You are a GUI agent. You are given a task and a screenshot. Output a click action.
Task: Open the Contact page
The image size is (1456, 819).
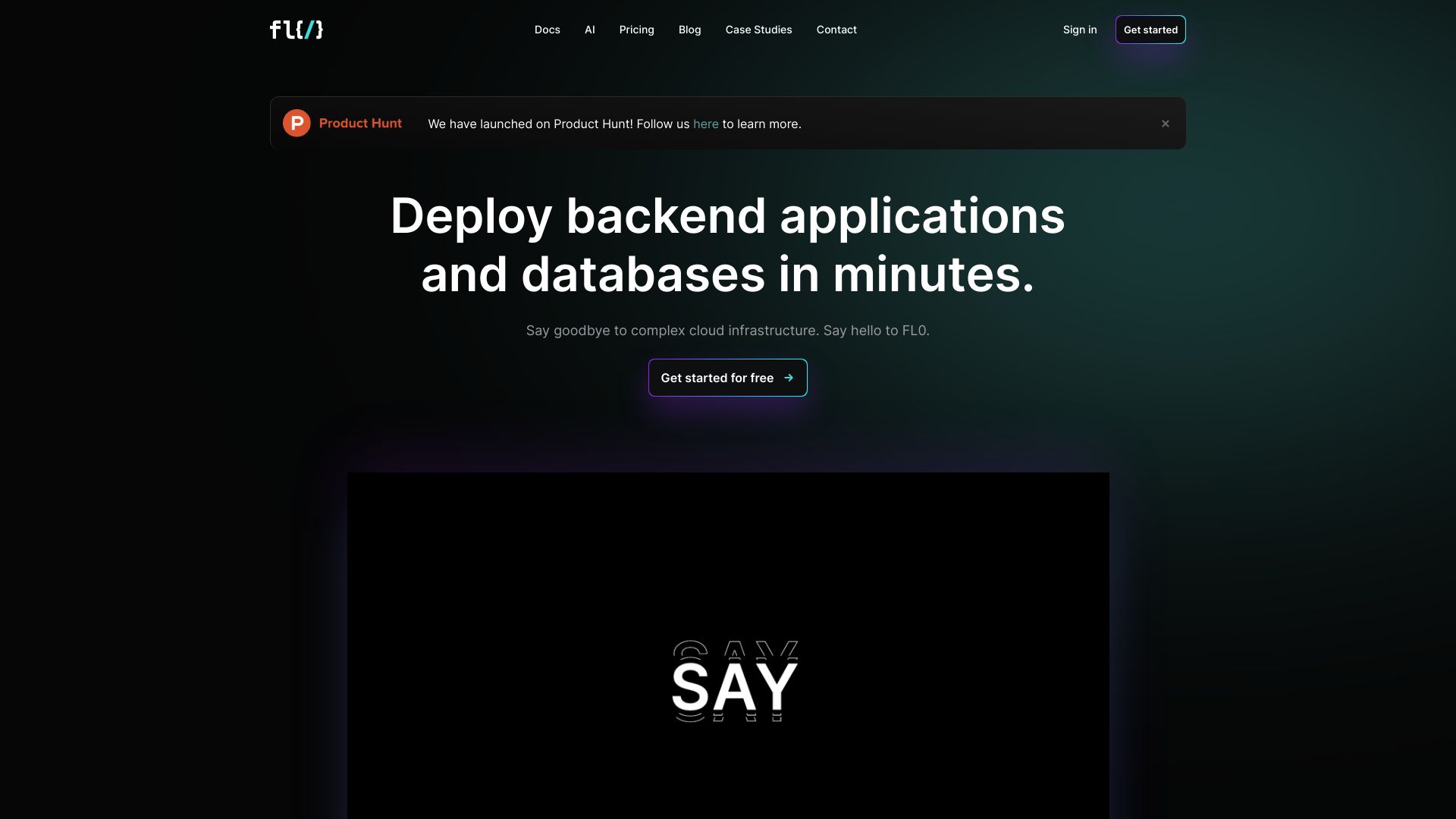coord(836,30)
